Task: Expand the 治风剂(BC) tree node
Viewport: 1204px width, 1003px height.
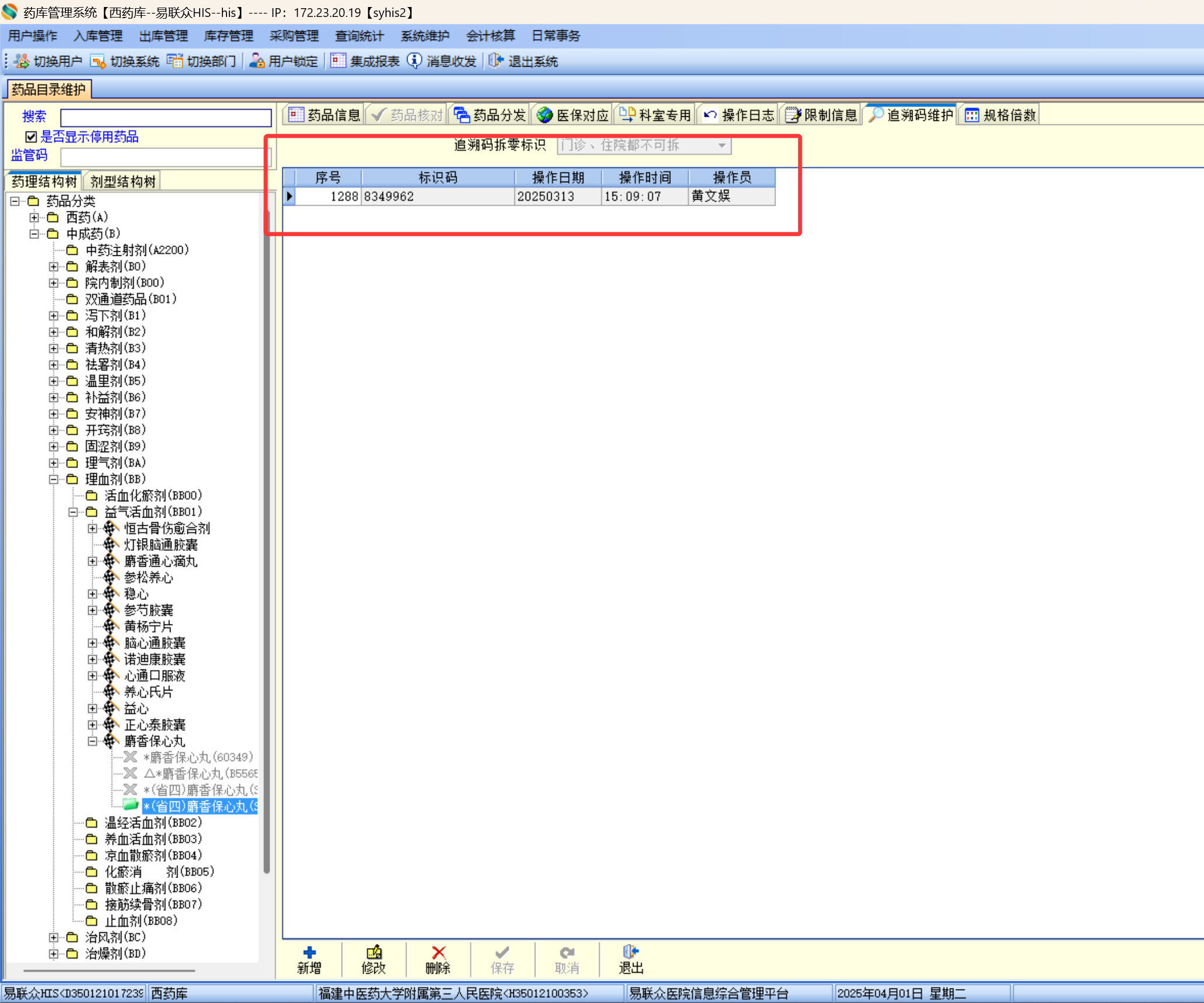Action: (x=54, y=937)
